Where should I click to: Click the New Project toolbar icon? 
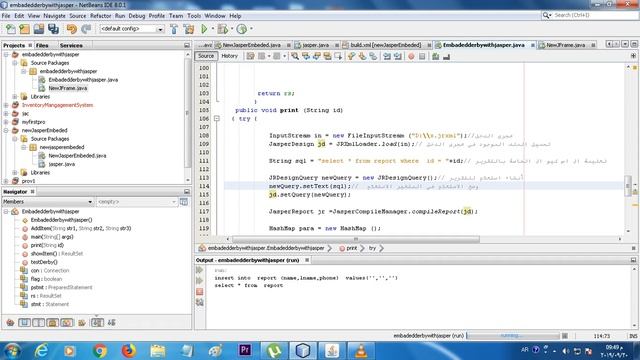[24, 29]
